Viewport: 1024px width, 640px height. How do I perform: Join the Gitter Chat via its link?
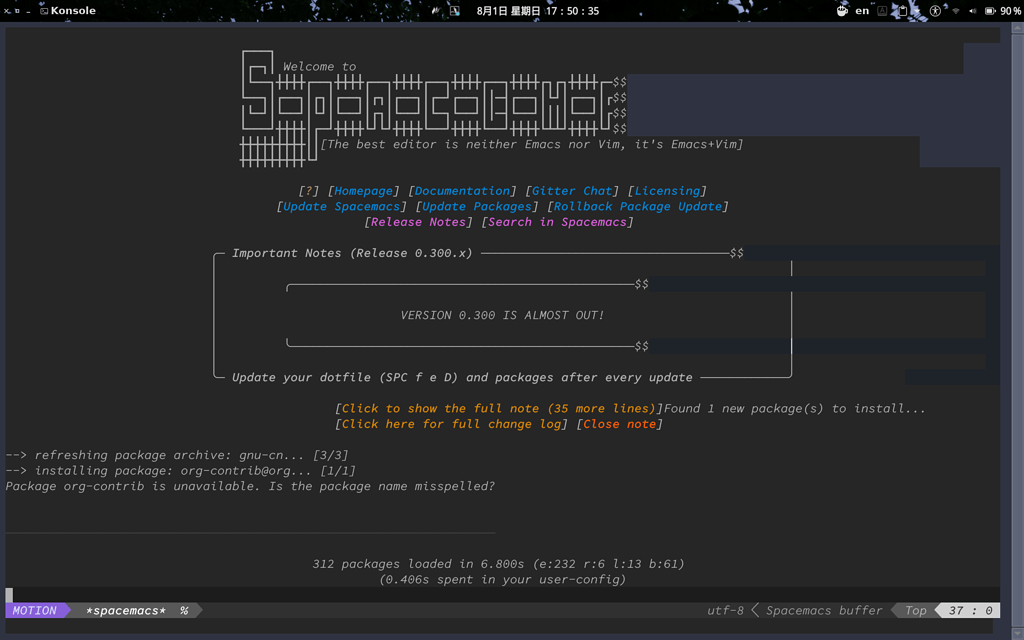pos(571,190)
